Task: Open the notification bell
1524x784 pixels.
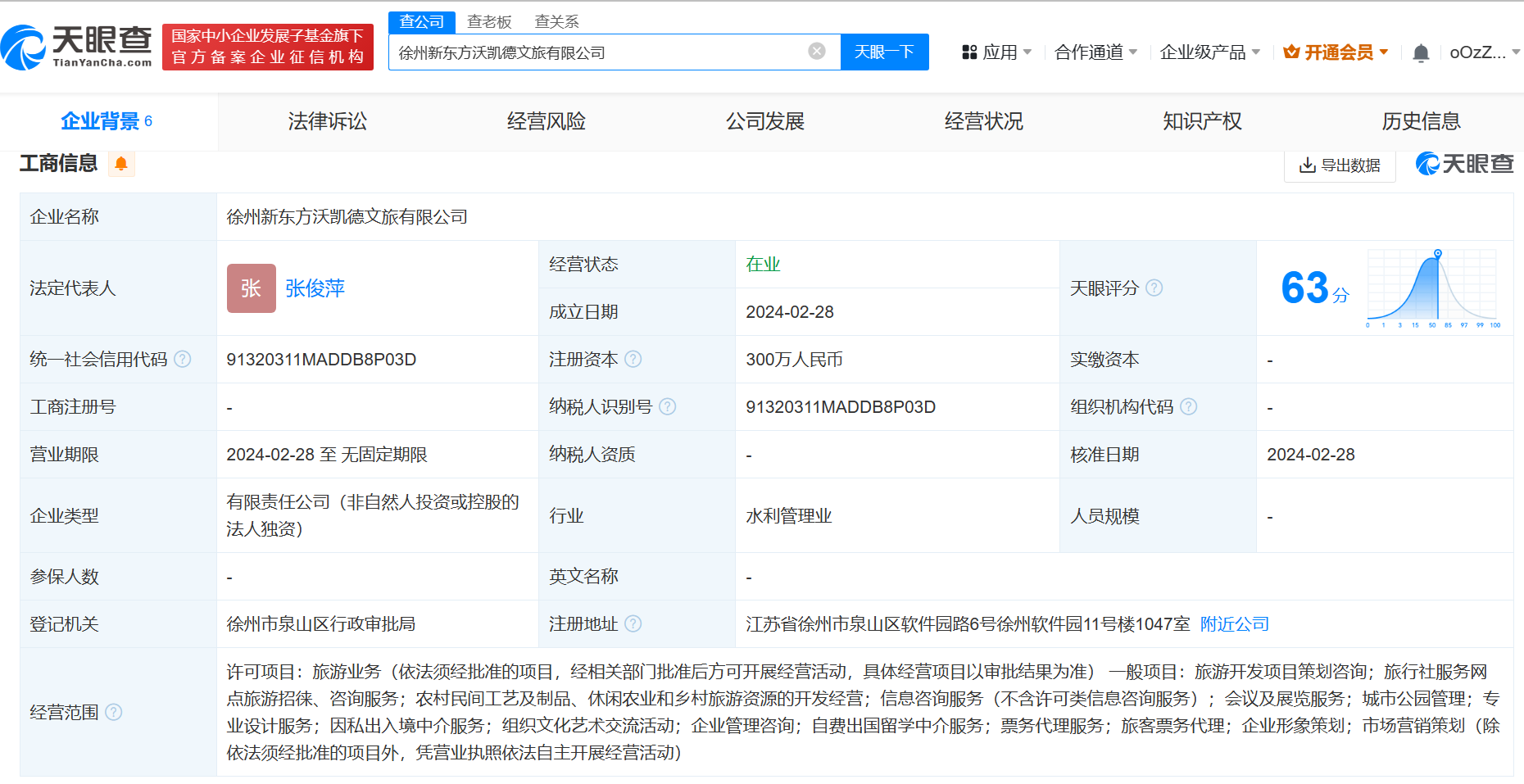Action: [1421, 53]
